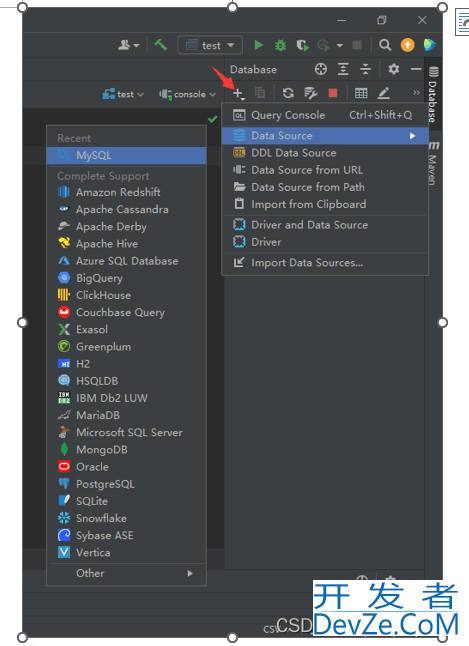Open the Database vertical side tab
This screenshot has height=646, width=469.
coord(433,94)
